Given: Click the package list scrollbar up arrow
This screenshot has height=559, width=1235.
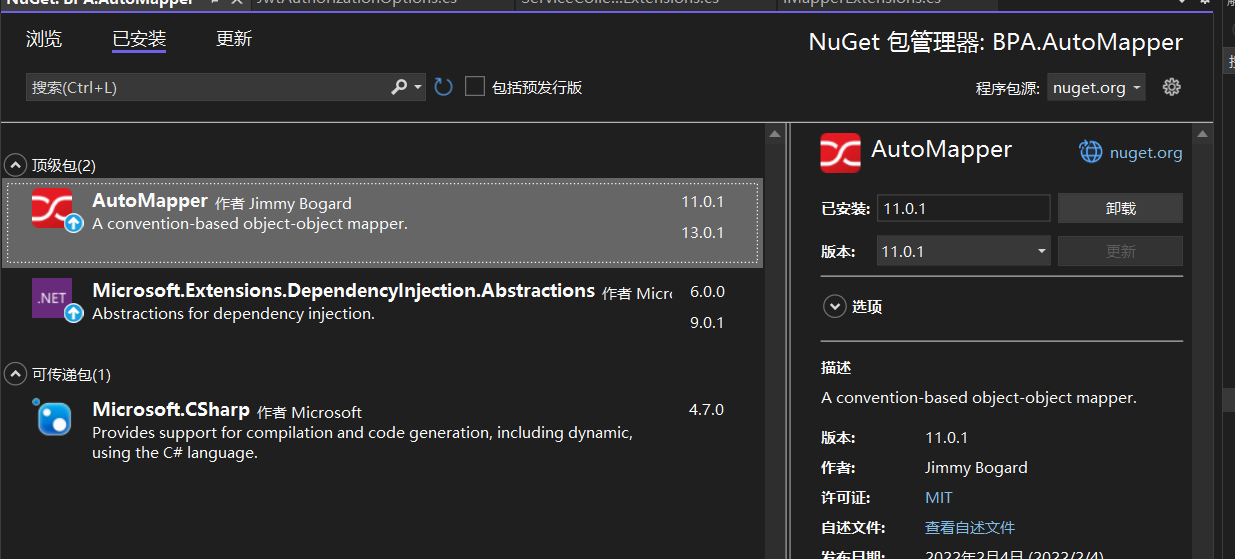Looking at the screenshot, I should point(774,133).
